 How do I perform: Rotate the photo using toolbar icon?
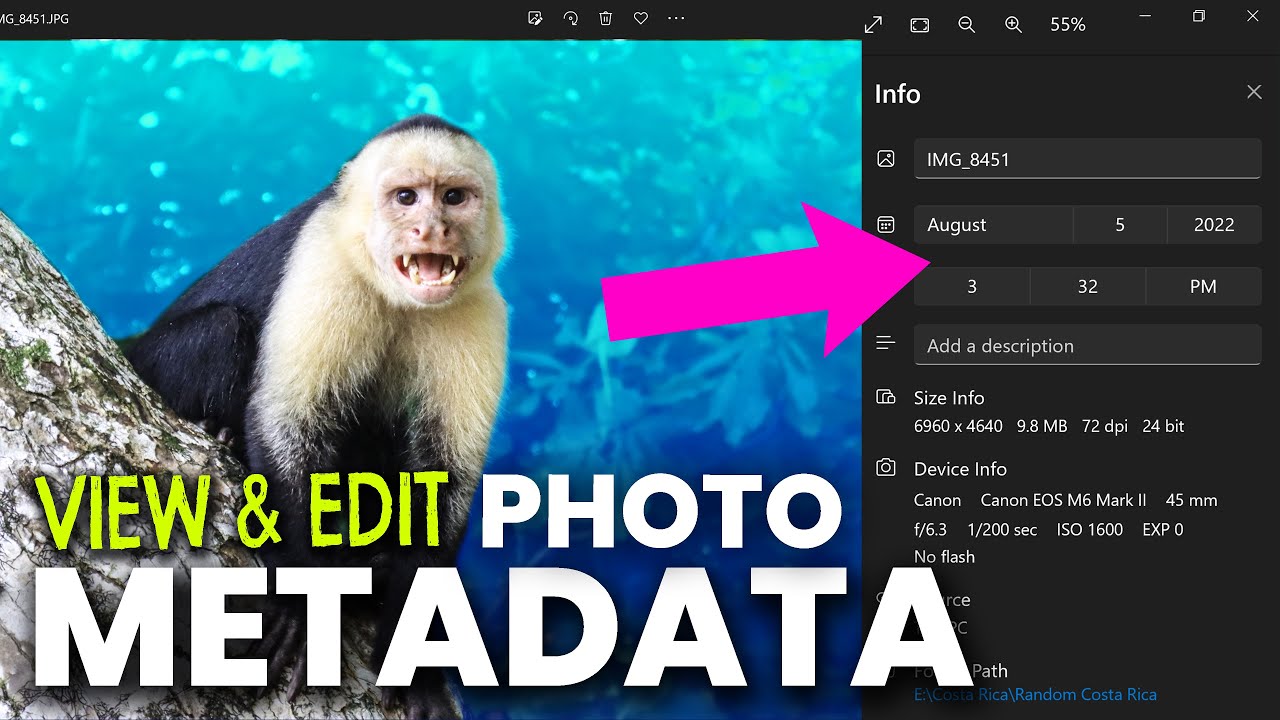pos(571,18)
